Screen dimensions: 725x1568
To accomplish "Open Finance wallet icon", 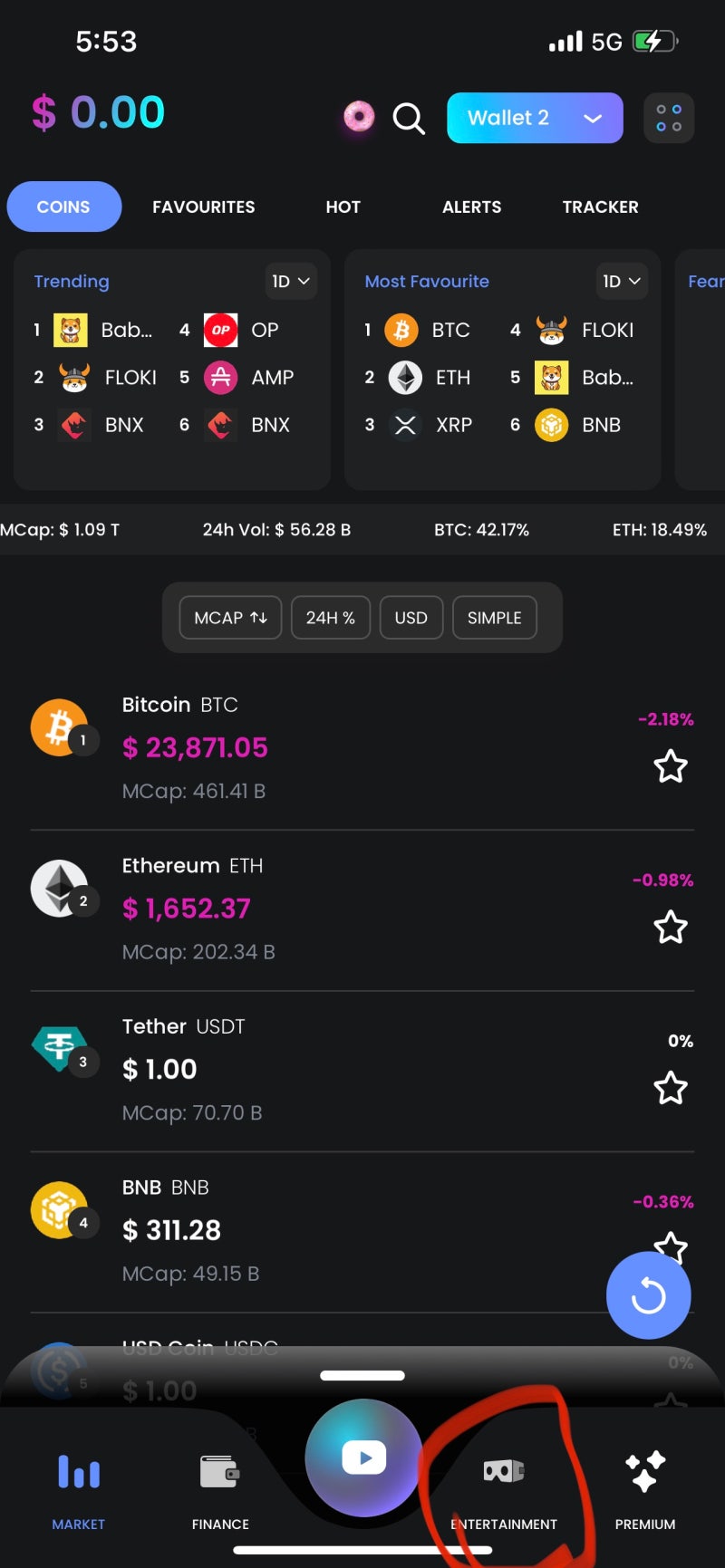I will pyautogui.click(x=220, y=1486).
